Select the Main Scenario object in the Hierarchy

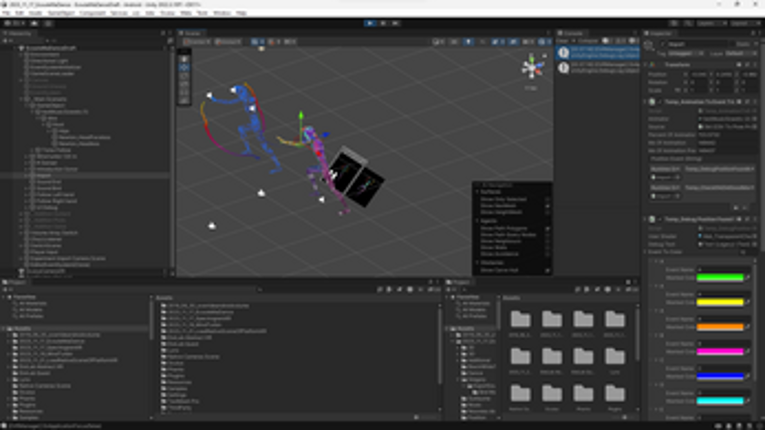coord(50,99)
